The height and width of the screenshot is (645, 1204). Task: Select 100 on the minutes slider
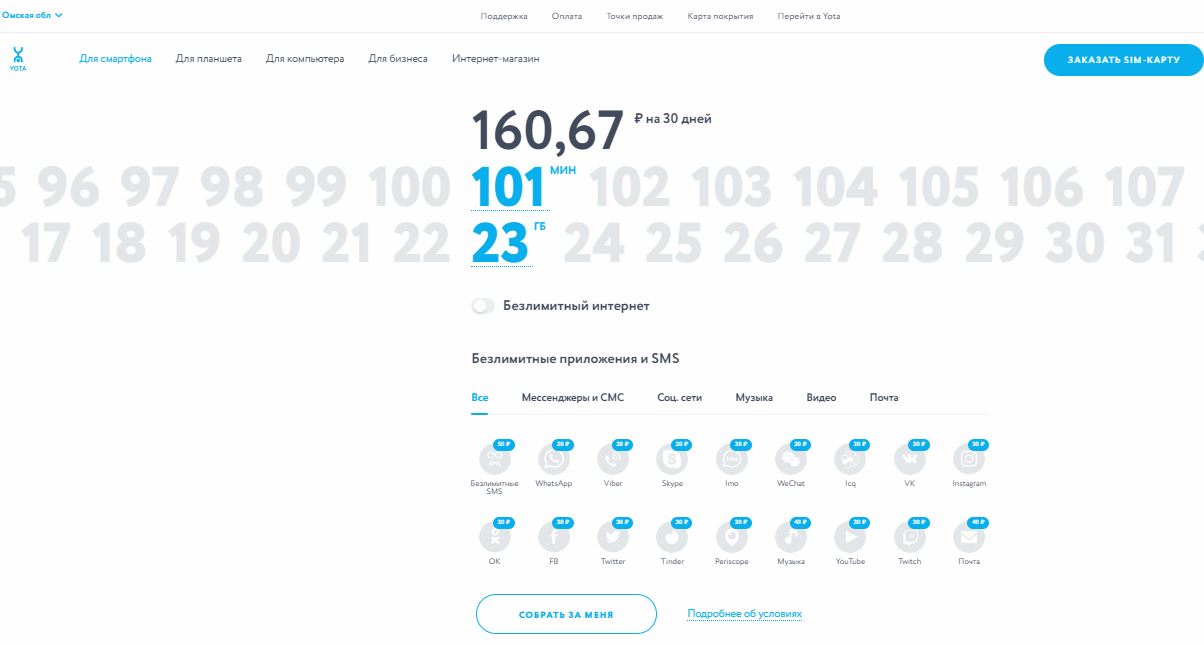(x=410, y=187)
